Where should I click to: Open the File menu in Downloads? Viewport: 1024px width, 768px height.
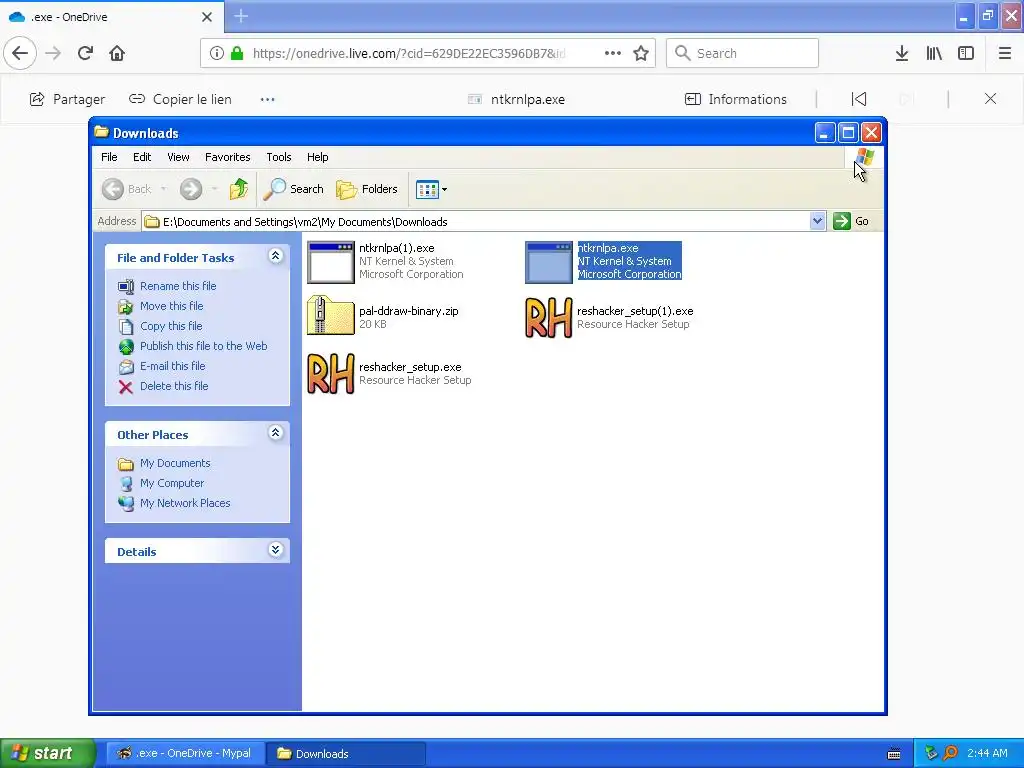[109, 157]
